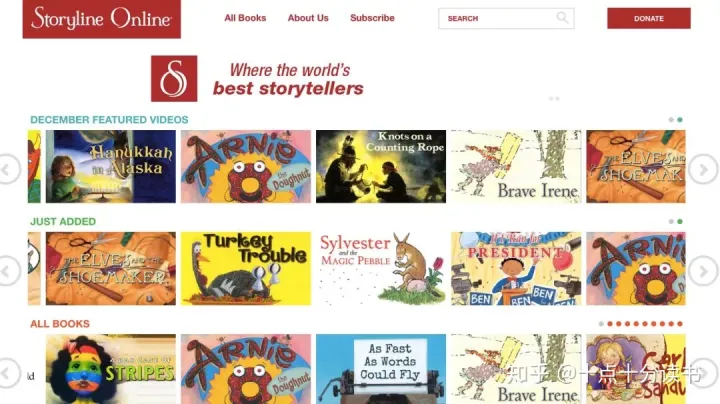Image resolution: width=720 pixels, height=404 pixels.
Task: Go back in December Featured Videos carousel
Action: pos(8,169)
